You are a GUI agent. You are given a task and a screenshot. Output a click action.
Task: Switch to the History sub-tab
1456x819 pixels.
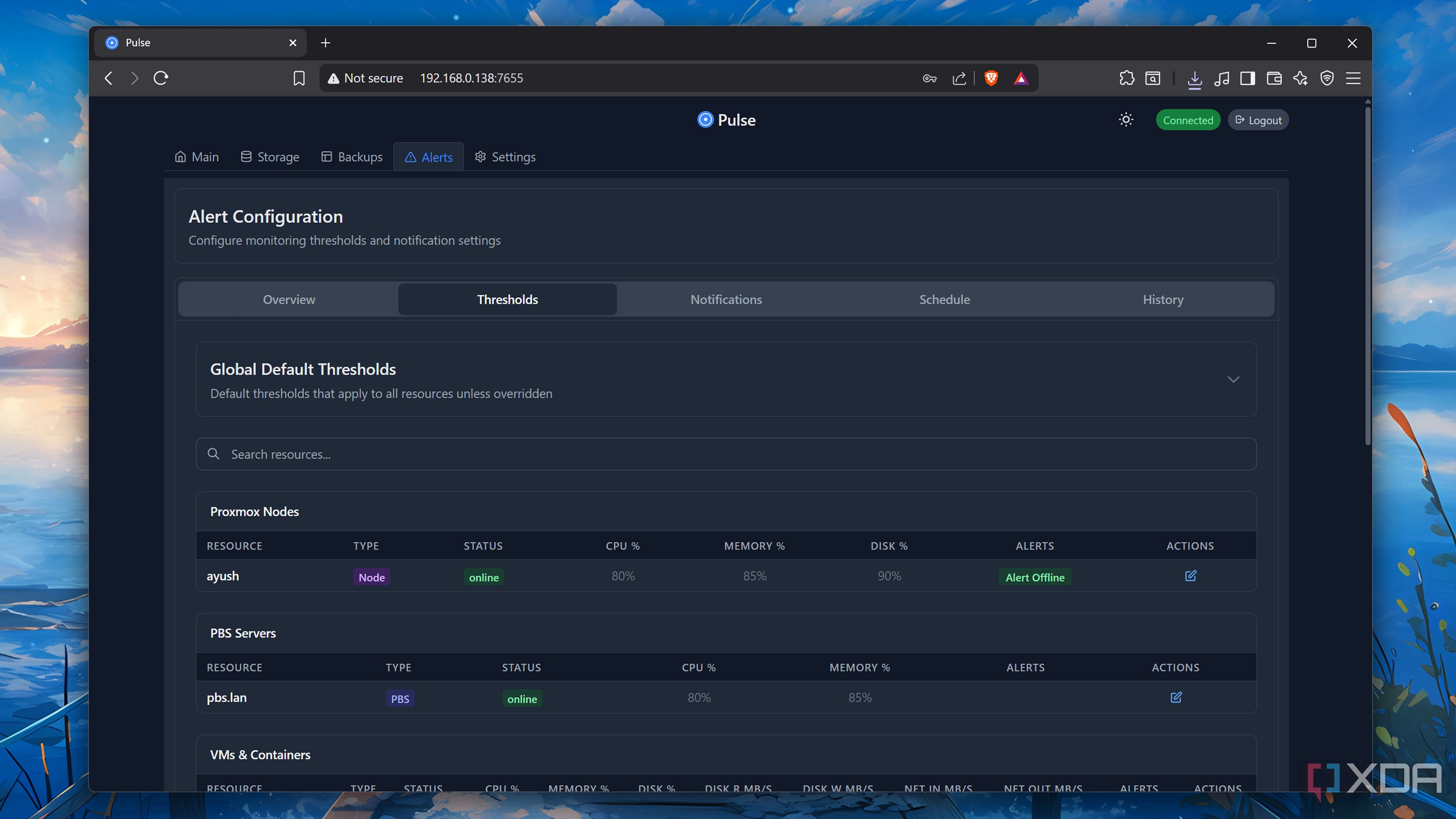tap(1163, 299)
